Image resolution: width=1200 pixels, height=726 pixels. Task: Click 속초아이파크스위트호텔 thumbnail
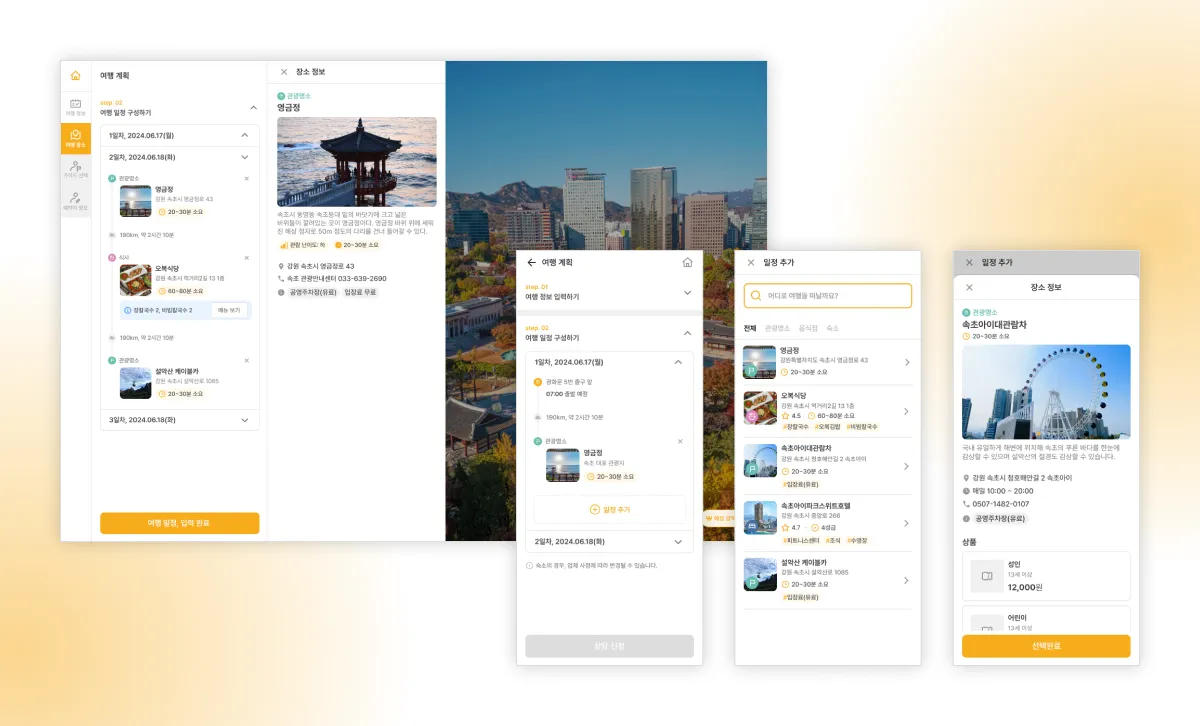[x=760, y=518]
